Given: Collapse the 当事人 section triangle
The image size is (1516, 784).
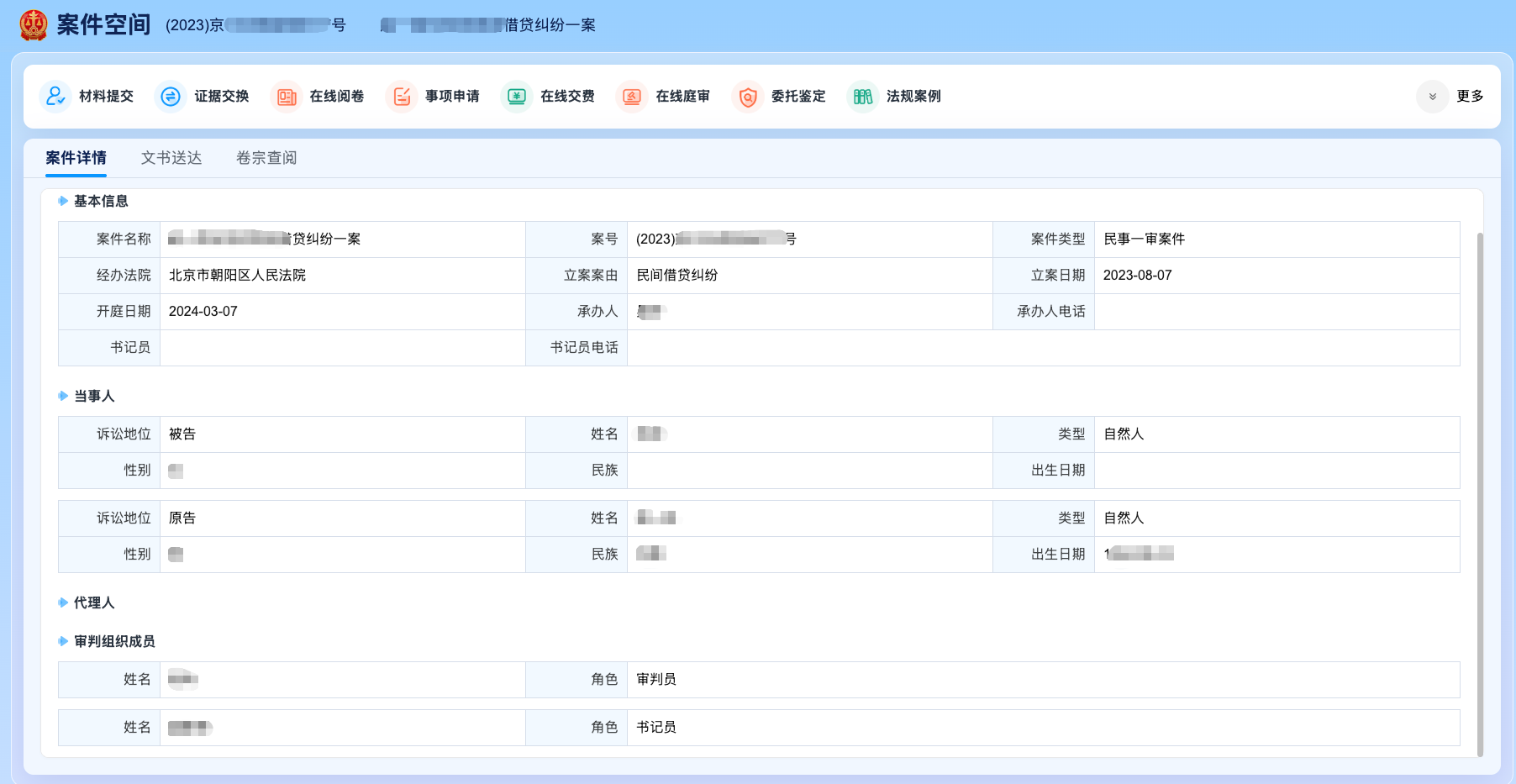Looking at the screenshot, I should (x=63, y=396).
